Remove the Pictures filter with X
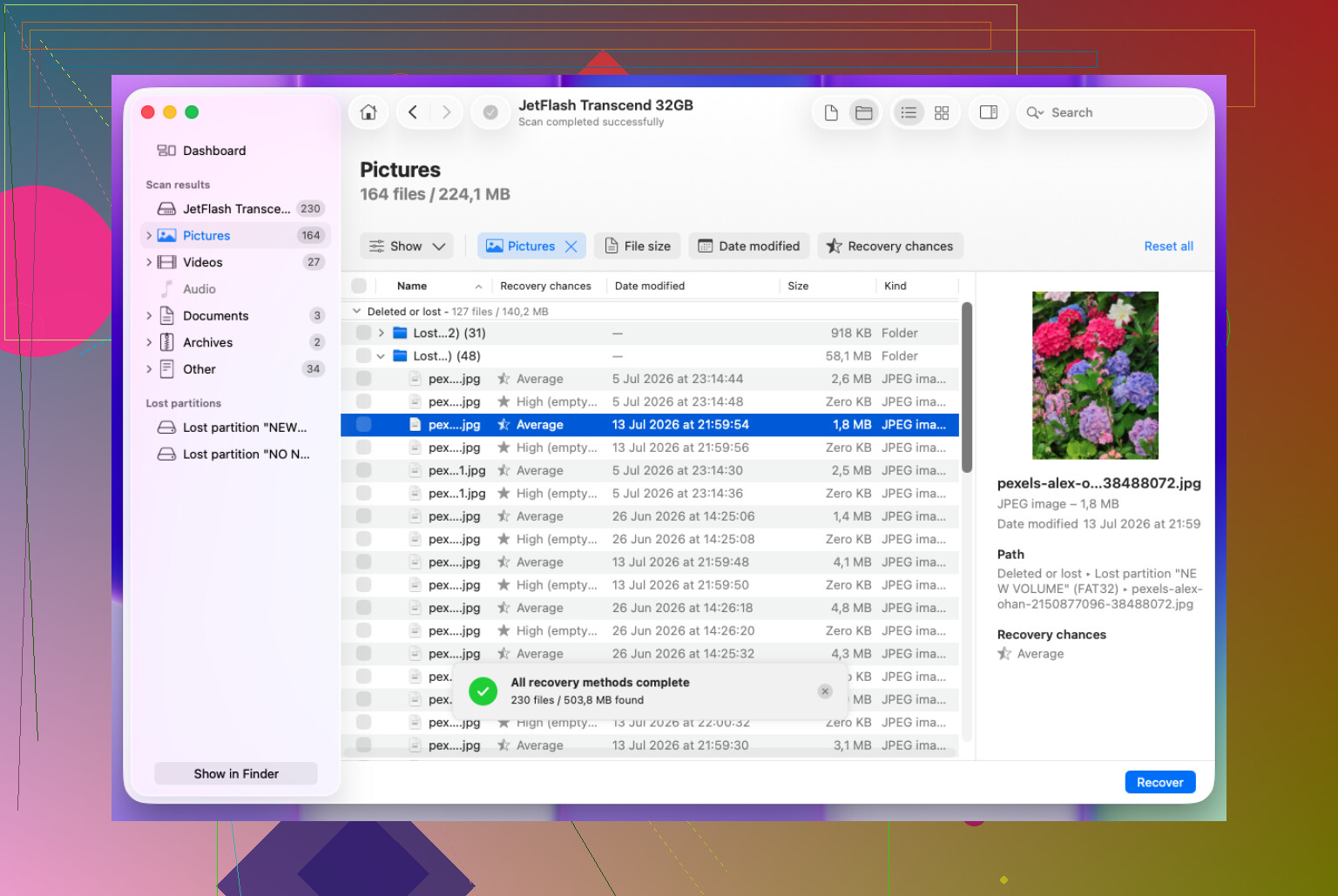1338x896 pixels. coord(571,246)
